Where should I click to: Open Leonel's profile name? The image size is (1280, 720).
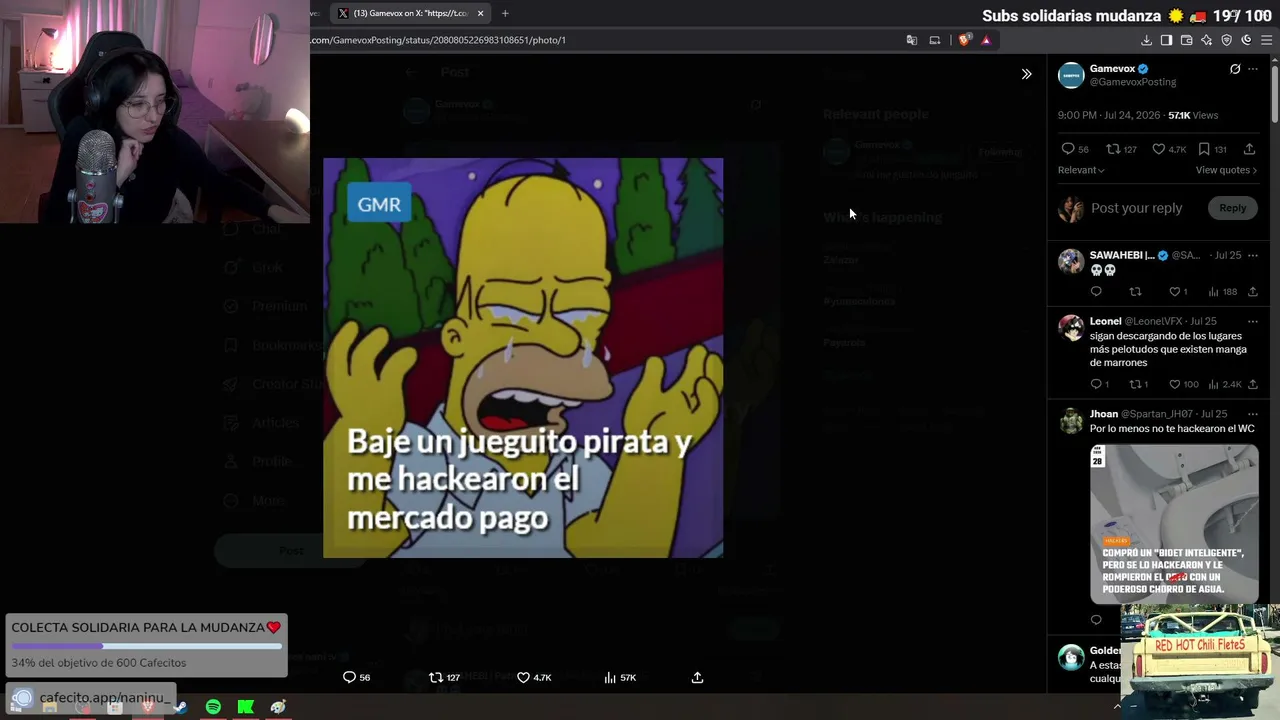point(1105,321)
